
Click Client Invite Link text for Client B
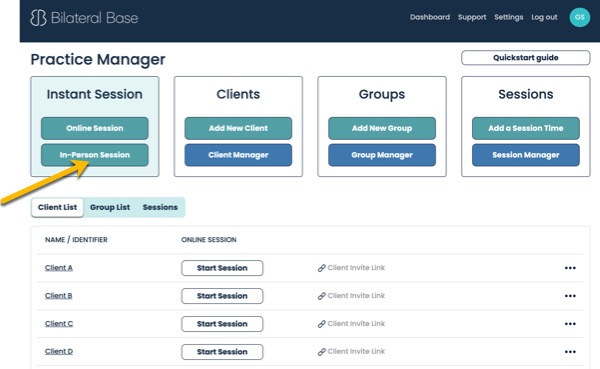(356, 296)
